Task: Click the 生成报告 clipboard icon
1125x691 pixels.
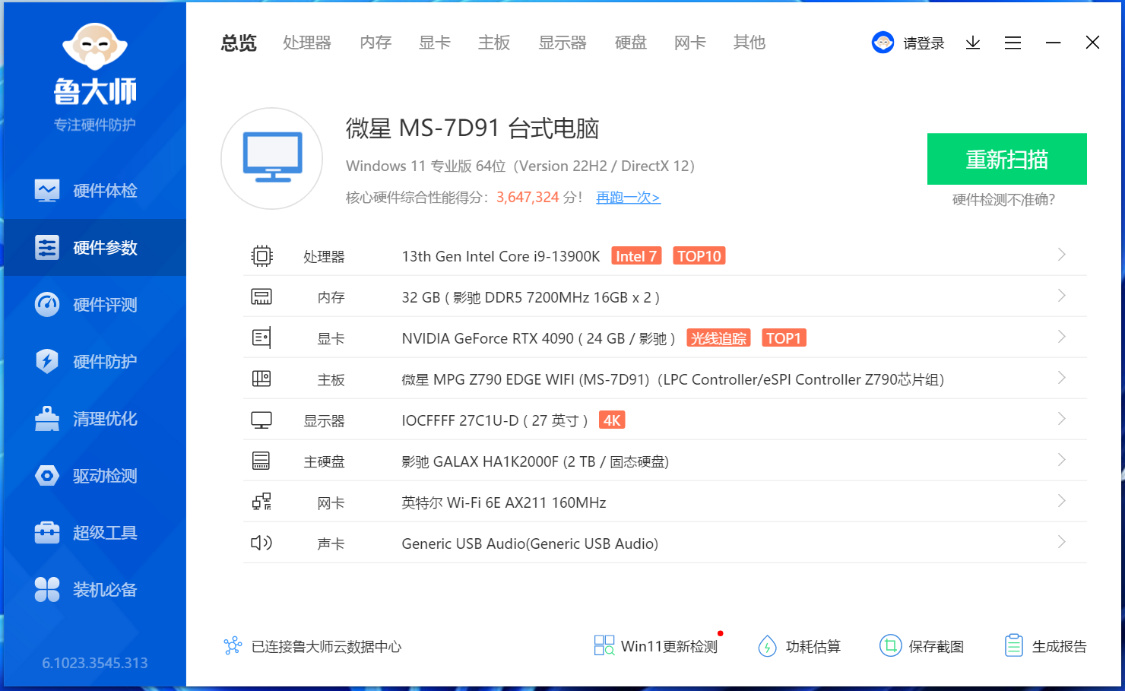Action: [1013, 645]
